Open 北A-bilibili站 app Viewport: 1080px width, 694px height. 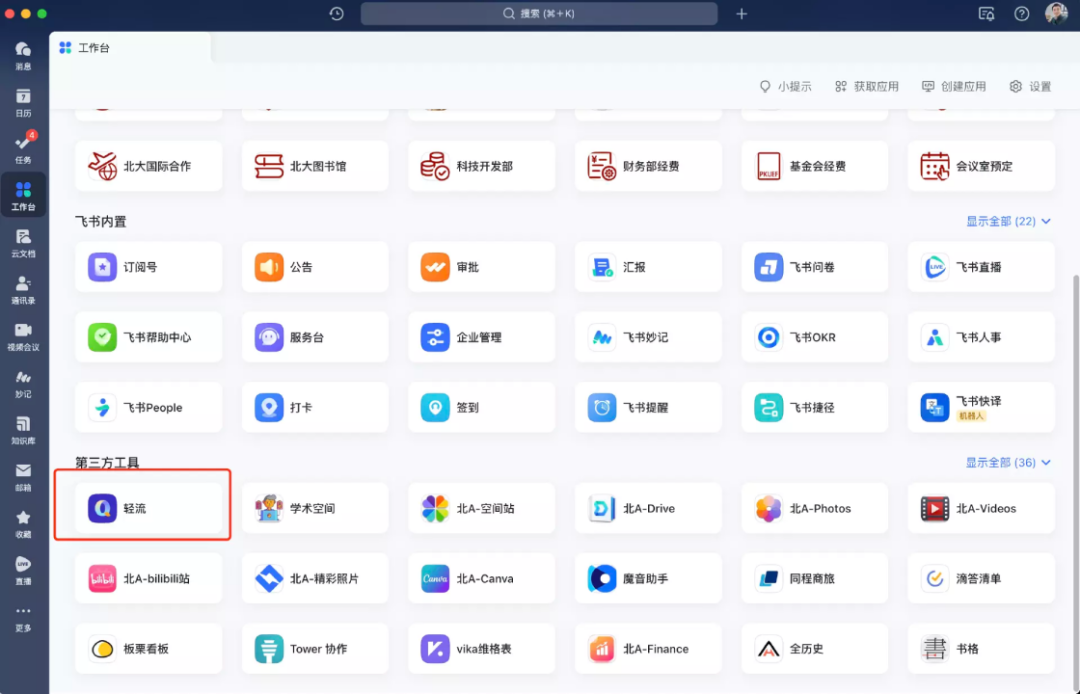click(x=148, y=578)
